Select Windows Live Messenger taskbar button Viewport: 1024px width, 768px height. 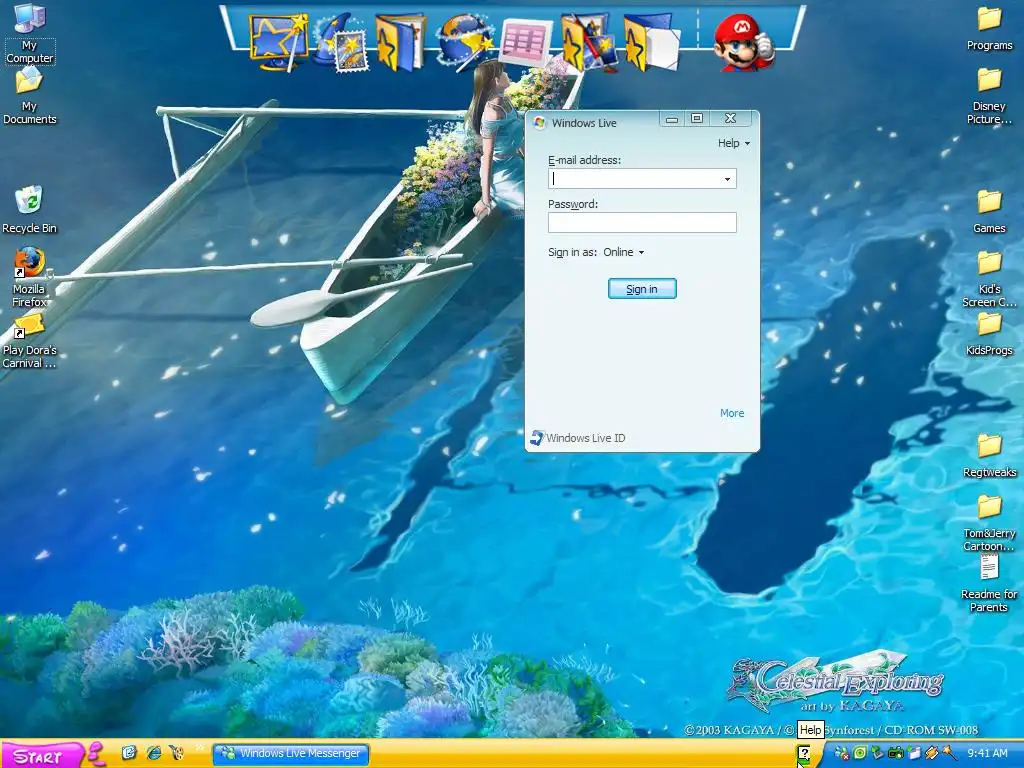click(291, 754)
